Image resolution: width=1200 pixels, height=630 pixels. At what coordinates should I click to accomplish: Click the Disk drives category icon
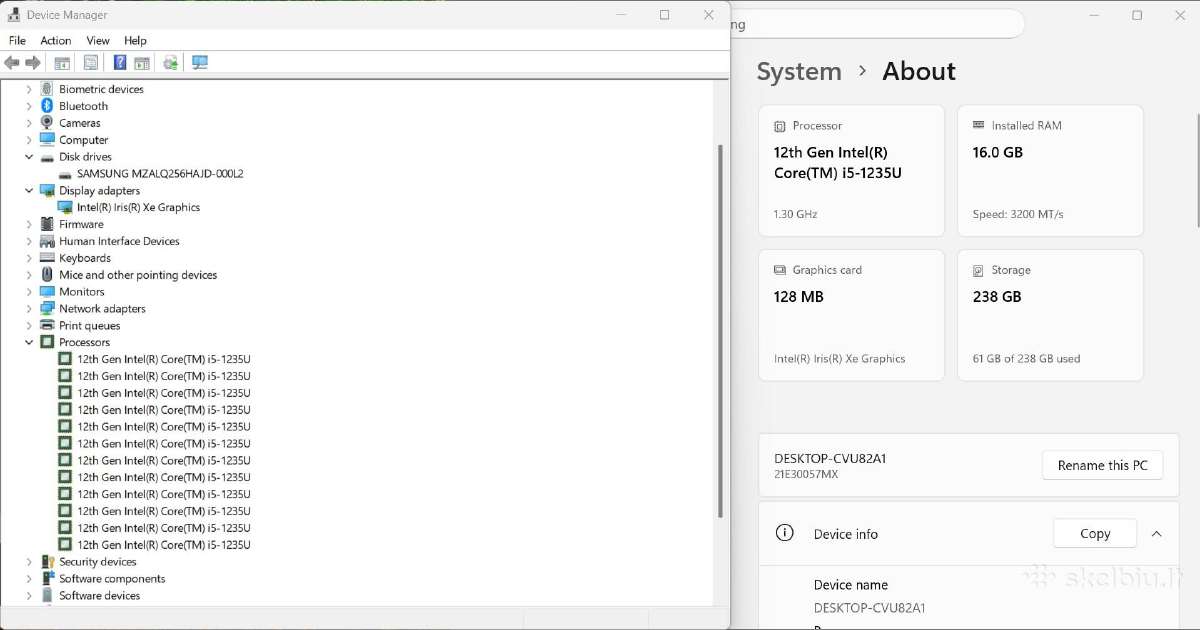[47, 157]
